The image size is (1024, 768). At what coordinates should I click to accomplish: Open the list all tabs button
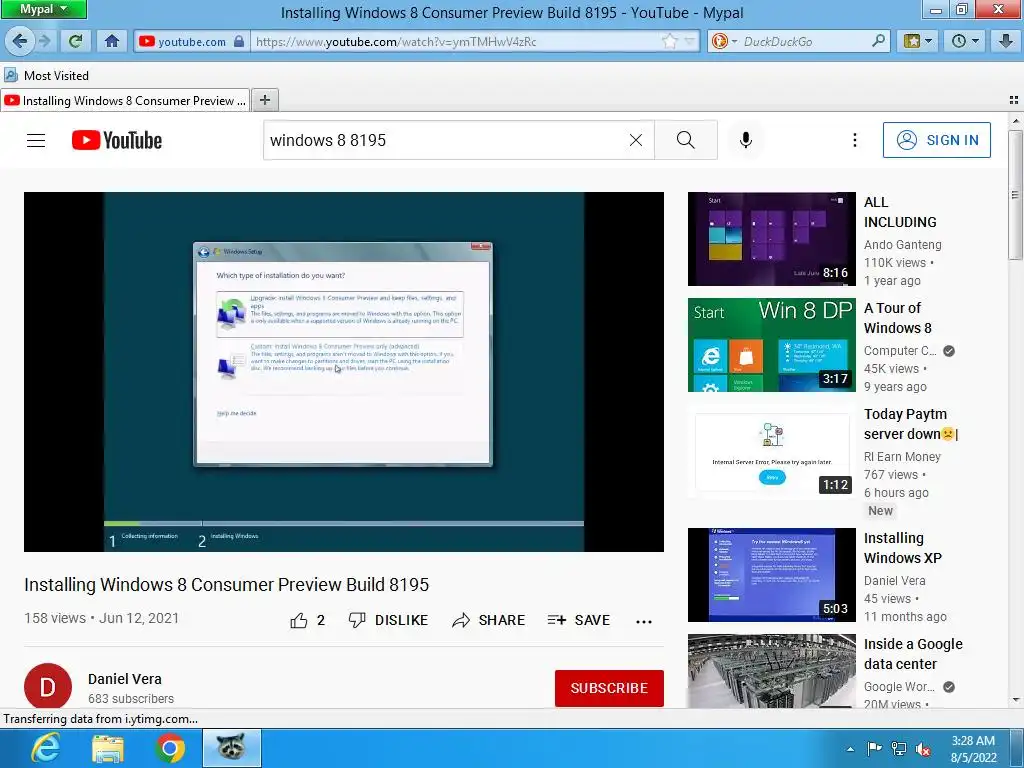(x=1014, y=100)
